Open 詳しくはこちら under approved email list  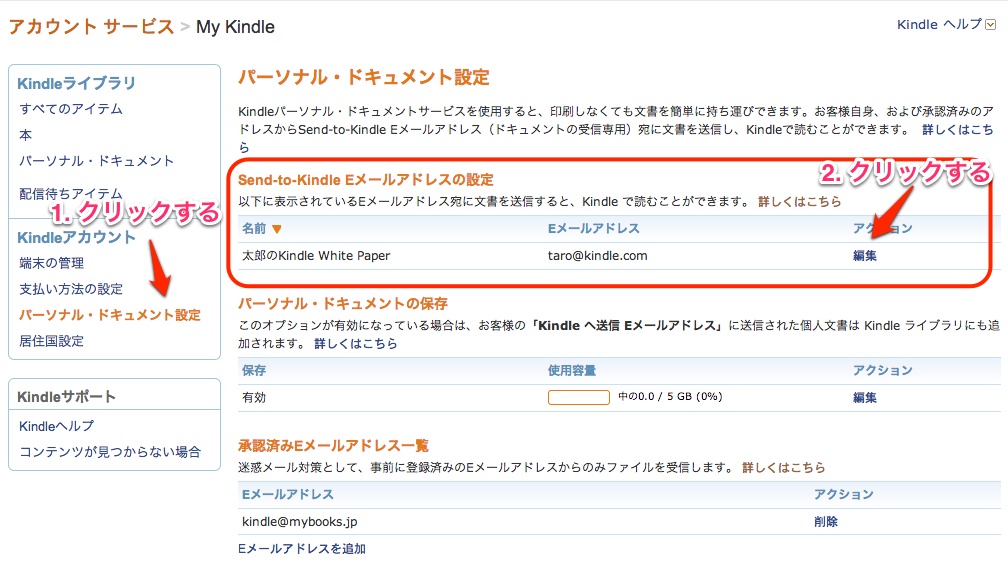(x=784, y=467)
